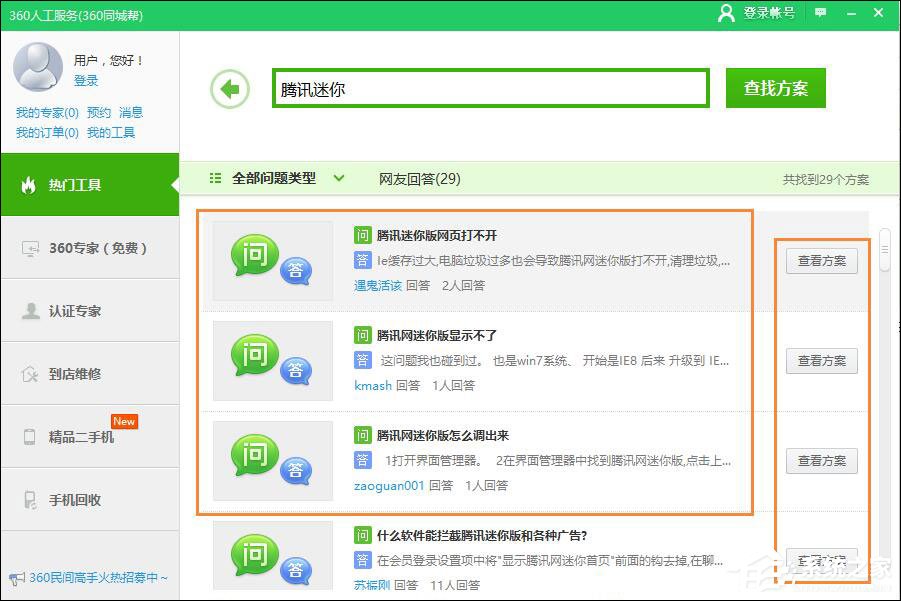Visit the 360民间高手火热招募中 link

[90, 578]
